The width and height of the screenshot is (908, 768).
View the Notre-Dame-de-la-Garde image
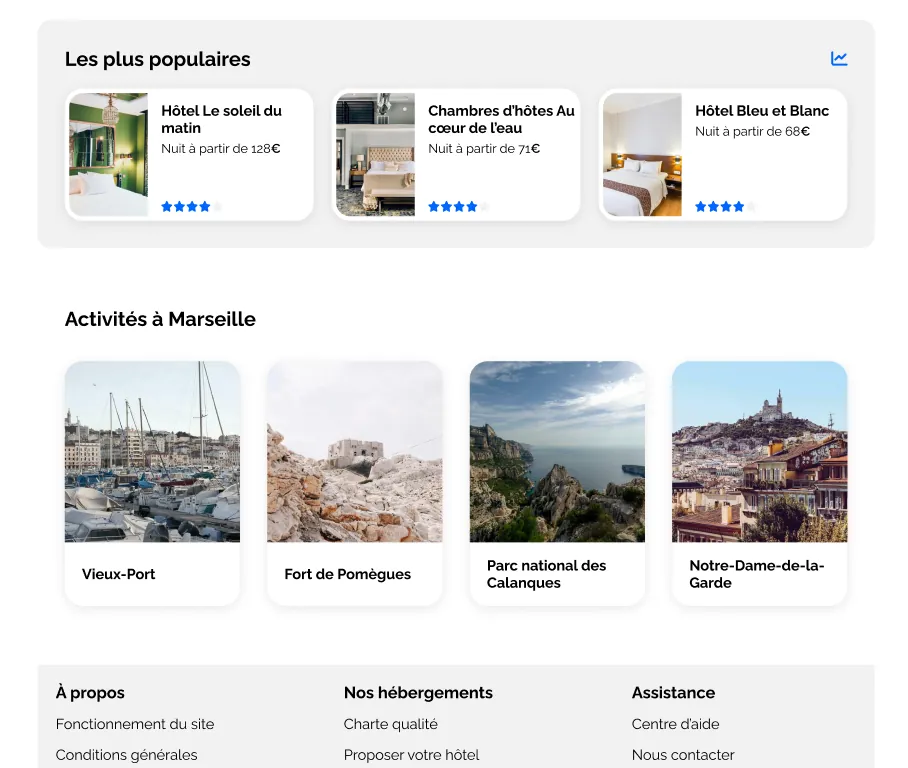click(759, 452)
